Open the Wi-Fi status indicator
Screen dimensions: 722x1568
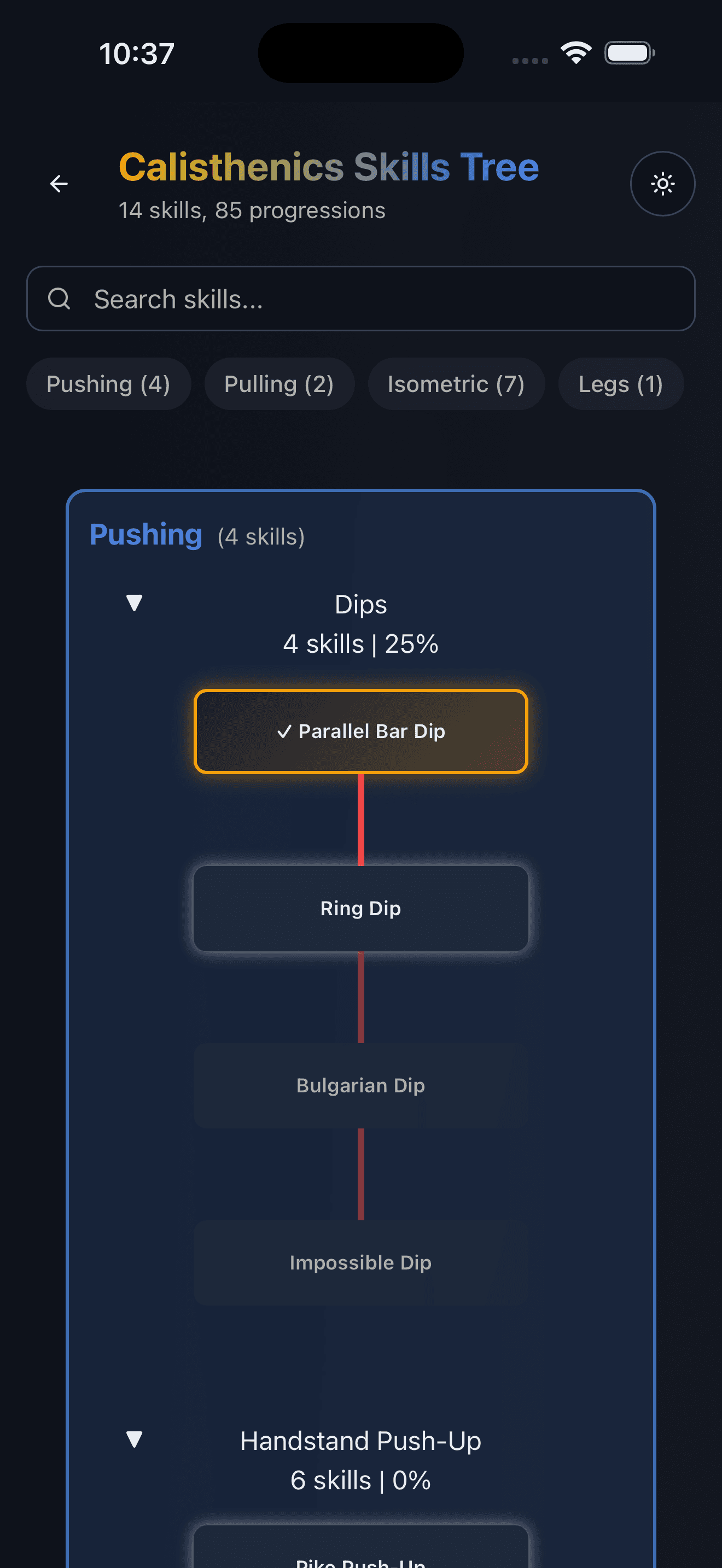pyautogui.click(x=575, y=52)
